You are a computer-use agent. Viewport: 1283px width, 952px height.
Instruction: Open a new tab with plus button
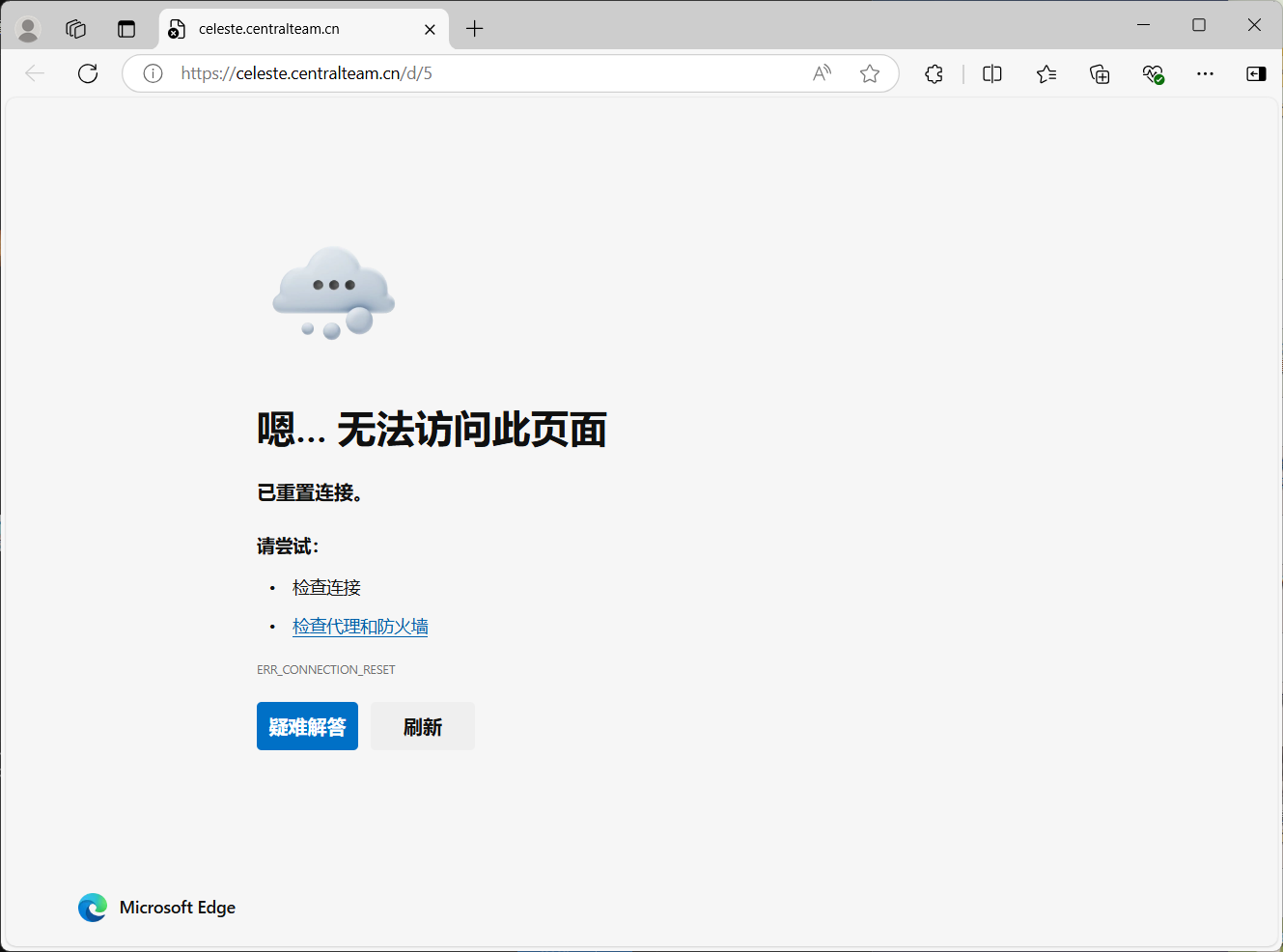pos(474,29)
